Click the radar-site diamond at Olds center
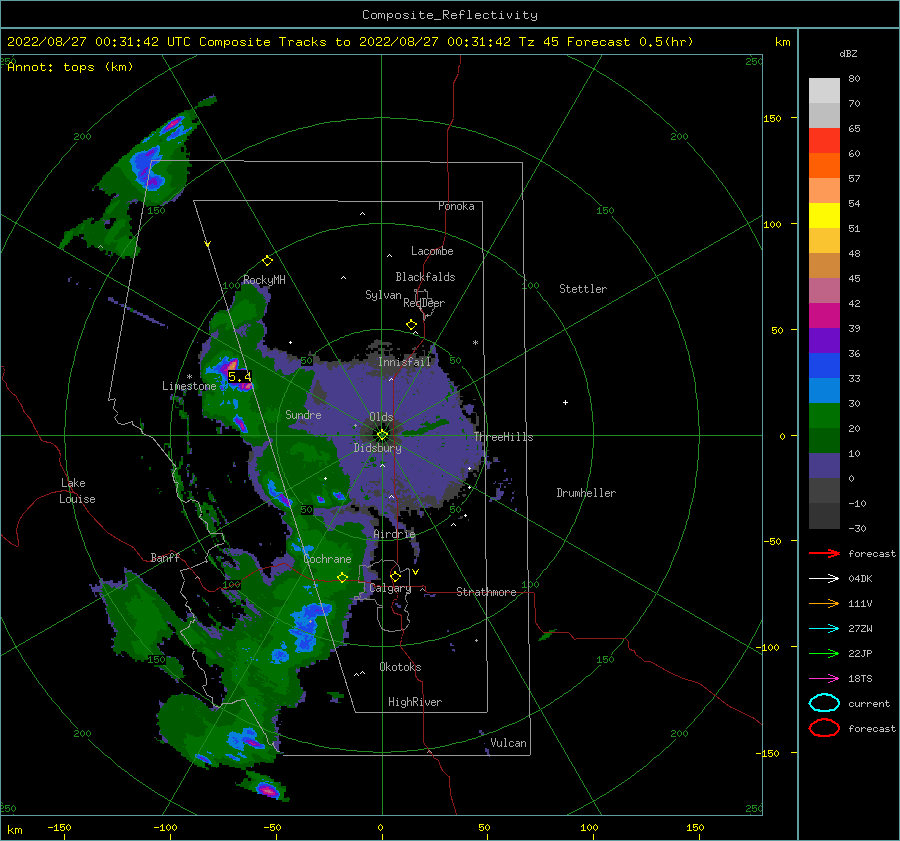Image resolution: width=900 pixels, height=841 pixels. [382, 435]
